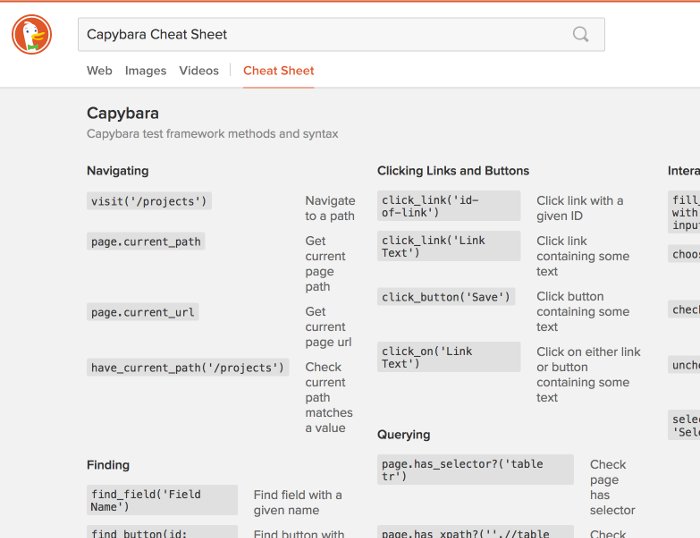Click the 'Get current page url' description
Screen dimensions: 700x538
(329, 327)
